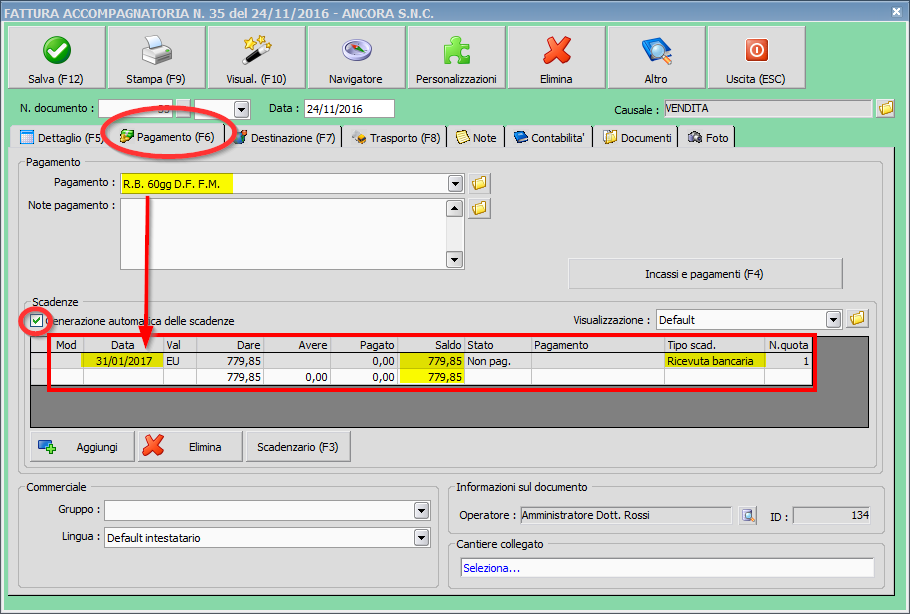
Task: Open Scadenzario (F3)
Action: coord(298,446)
